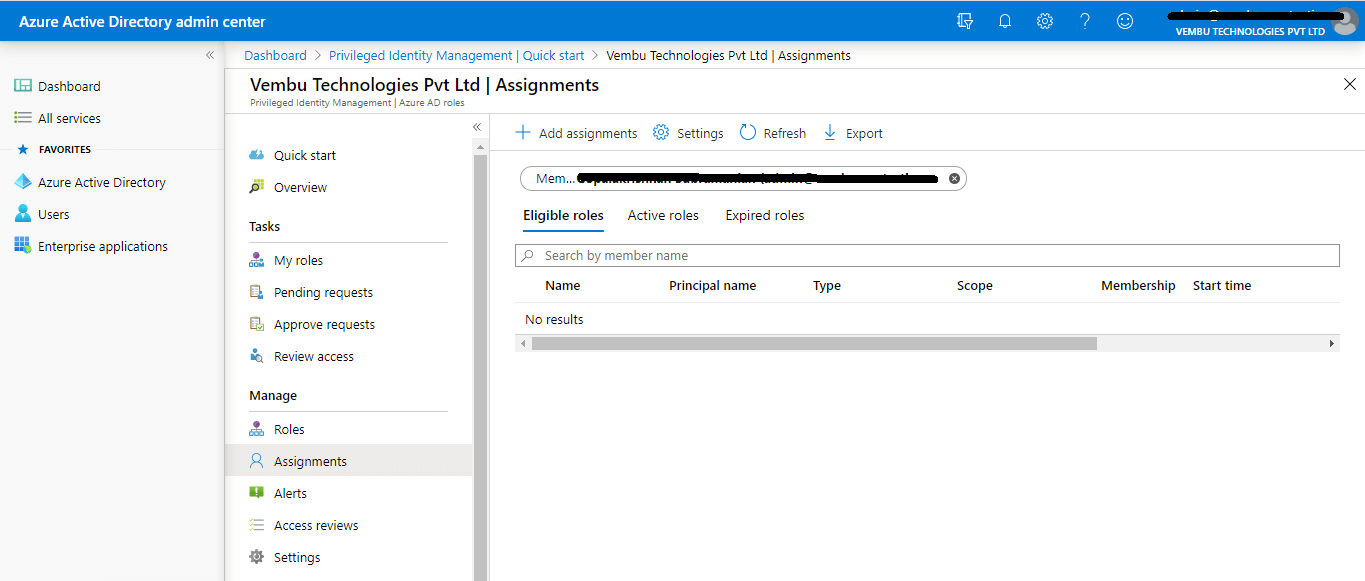Screen dimensions: 1365x581
Task: Go to Privileged Identity Management breadcrumb
Action: [x=457, y=56]
